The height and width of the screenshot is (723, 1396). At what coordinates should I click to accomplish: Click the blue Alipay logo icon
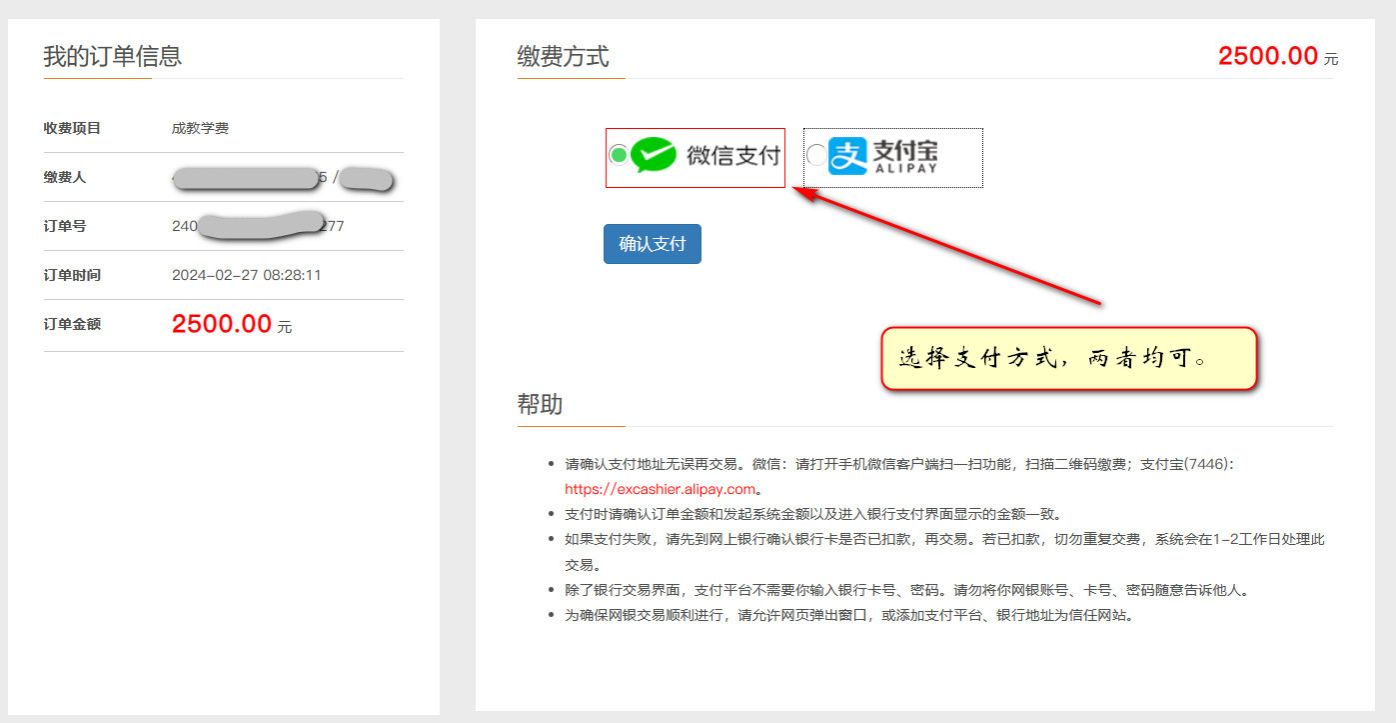848,156
